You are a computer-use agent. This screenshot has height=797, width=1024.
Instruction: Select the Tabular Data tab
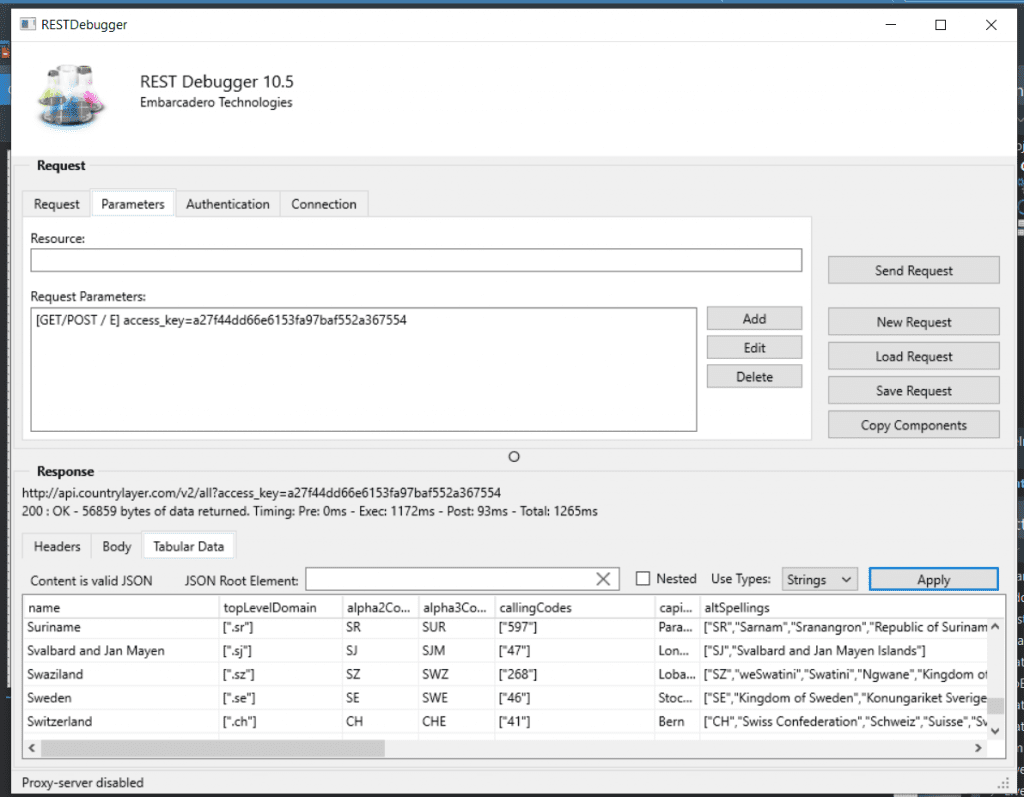pos(188,545)
